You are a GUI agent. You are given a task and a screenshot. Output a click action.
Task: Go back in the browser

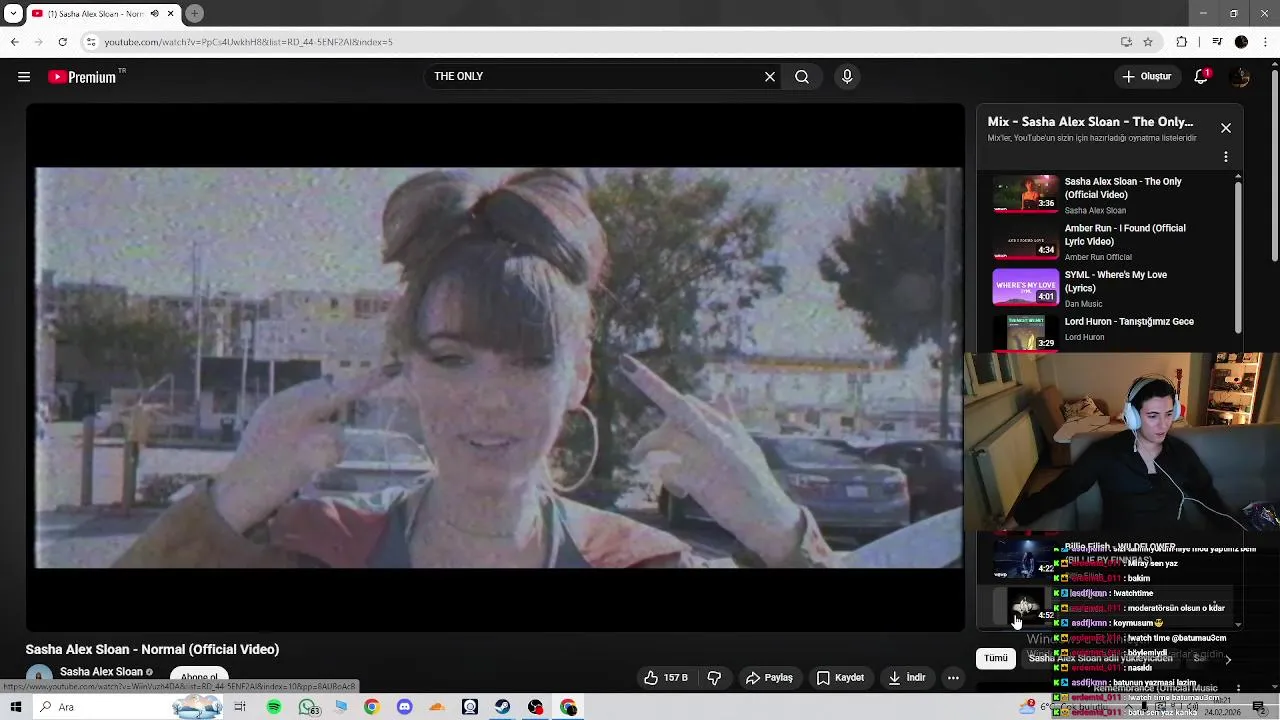(x=14, y=42)
